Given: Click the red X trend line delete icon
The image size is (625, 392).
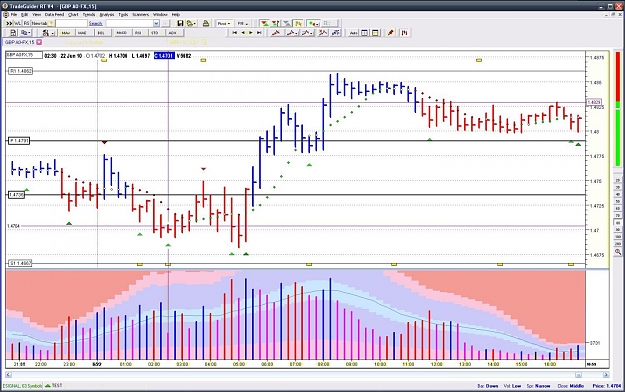Looking at the screenshot, I should coord(322,33).
